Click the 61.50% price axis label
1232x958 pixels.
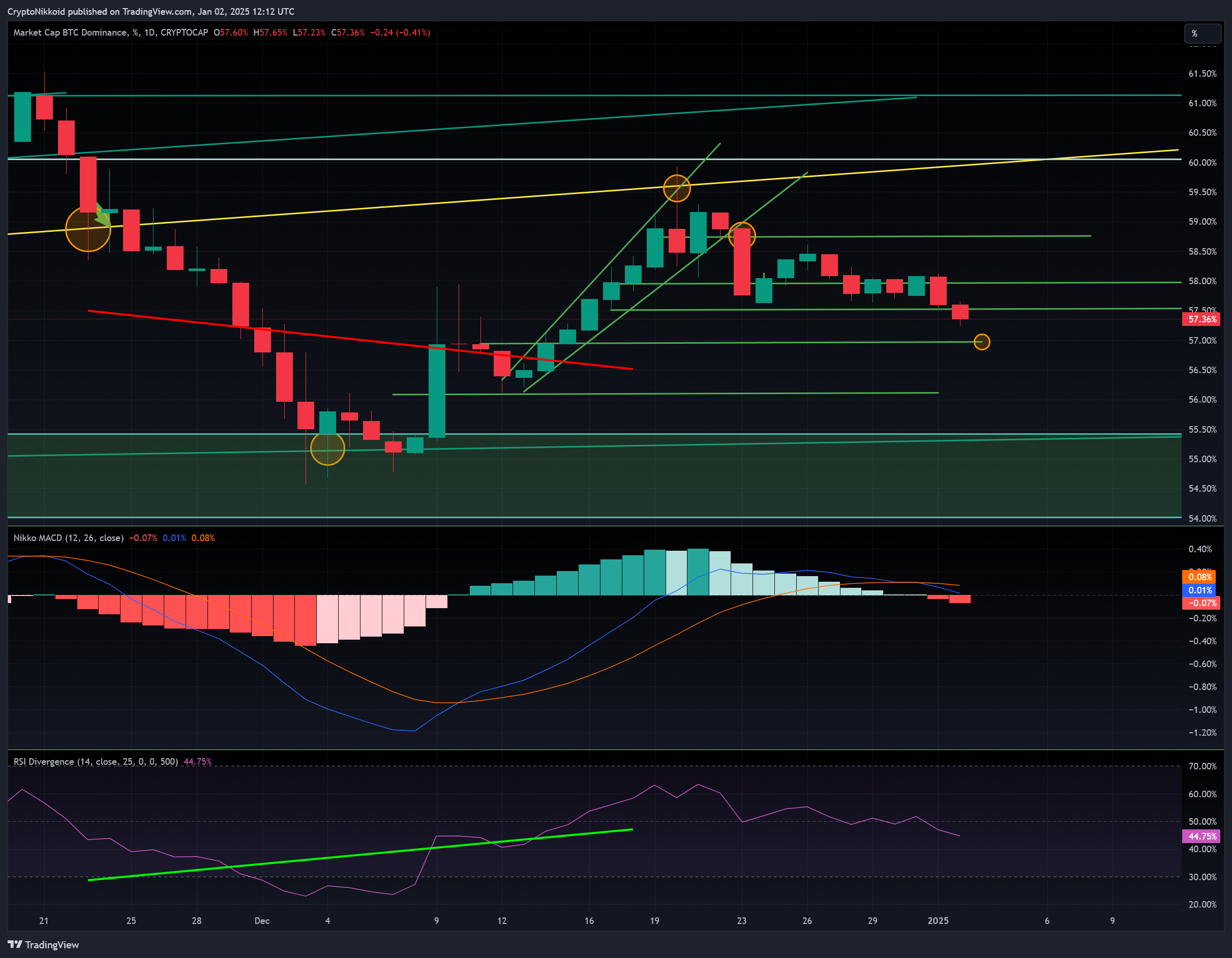click(1203, 74)
